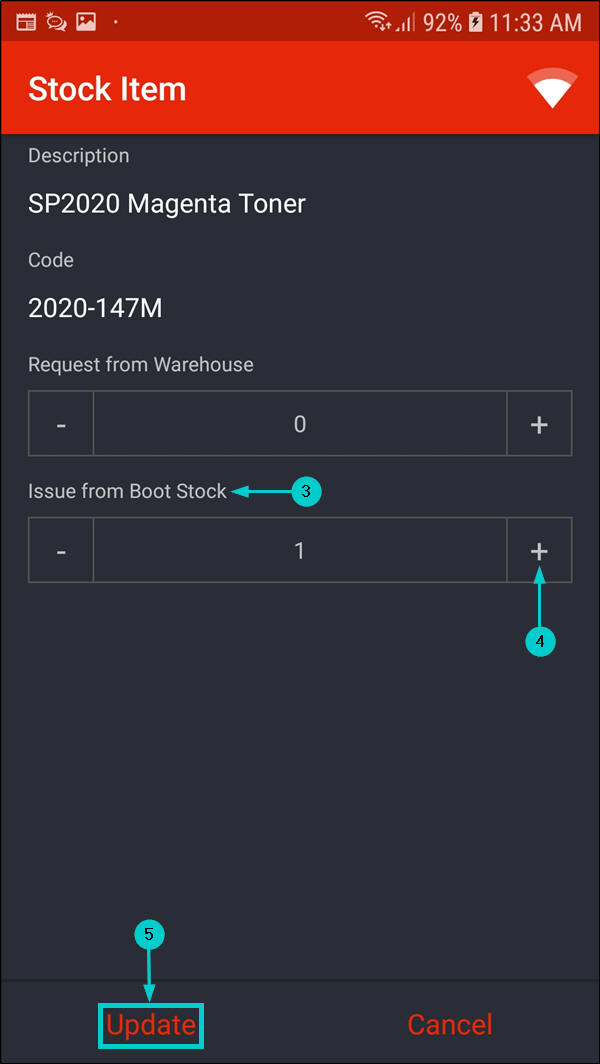This screenshot has height=1064, width=600.
Task: Tap the picture notification icon in the status bar
Action: coord(86,21)
